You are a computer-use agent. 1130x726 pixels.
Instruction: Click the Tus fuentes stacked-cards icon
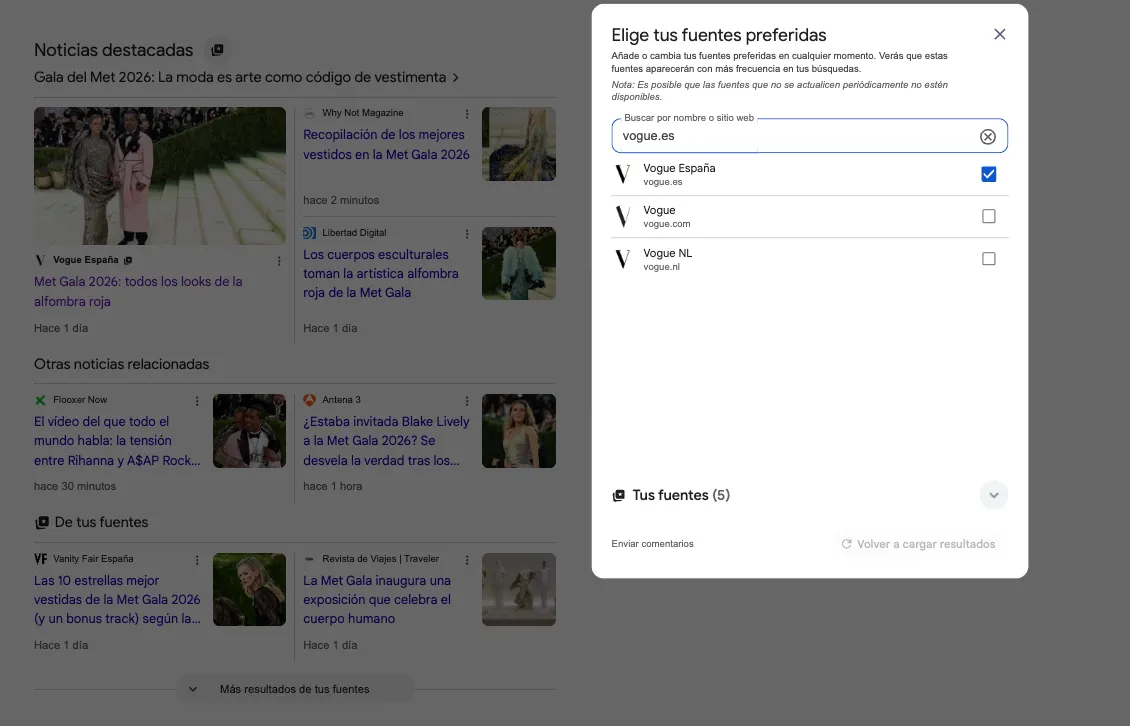(x=618, y=495)
